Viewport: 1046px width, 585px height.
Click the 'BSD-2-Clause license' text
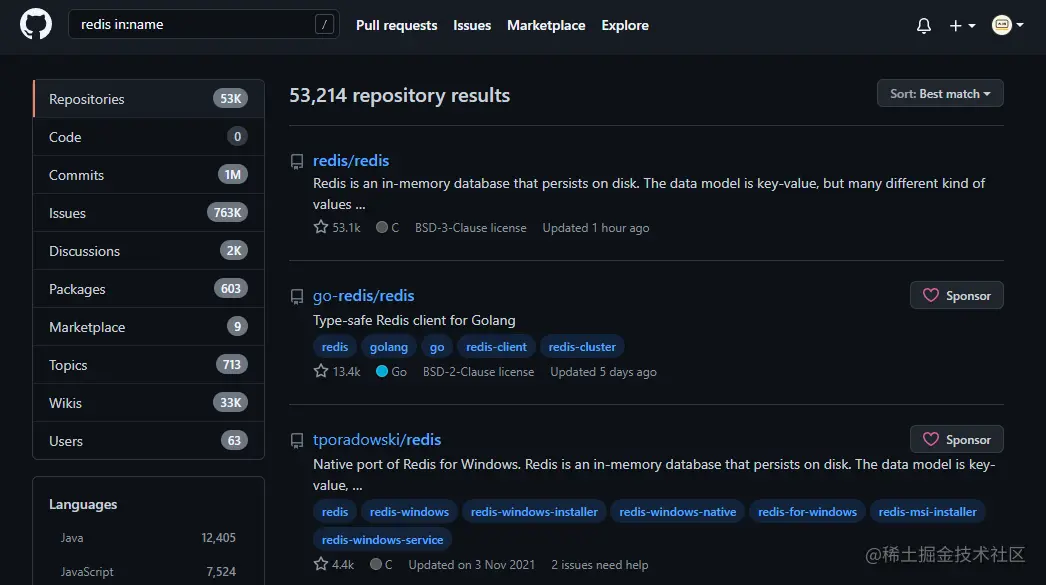pyautogui.click(x=478, y=372)
